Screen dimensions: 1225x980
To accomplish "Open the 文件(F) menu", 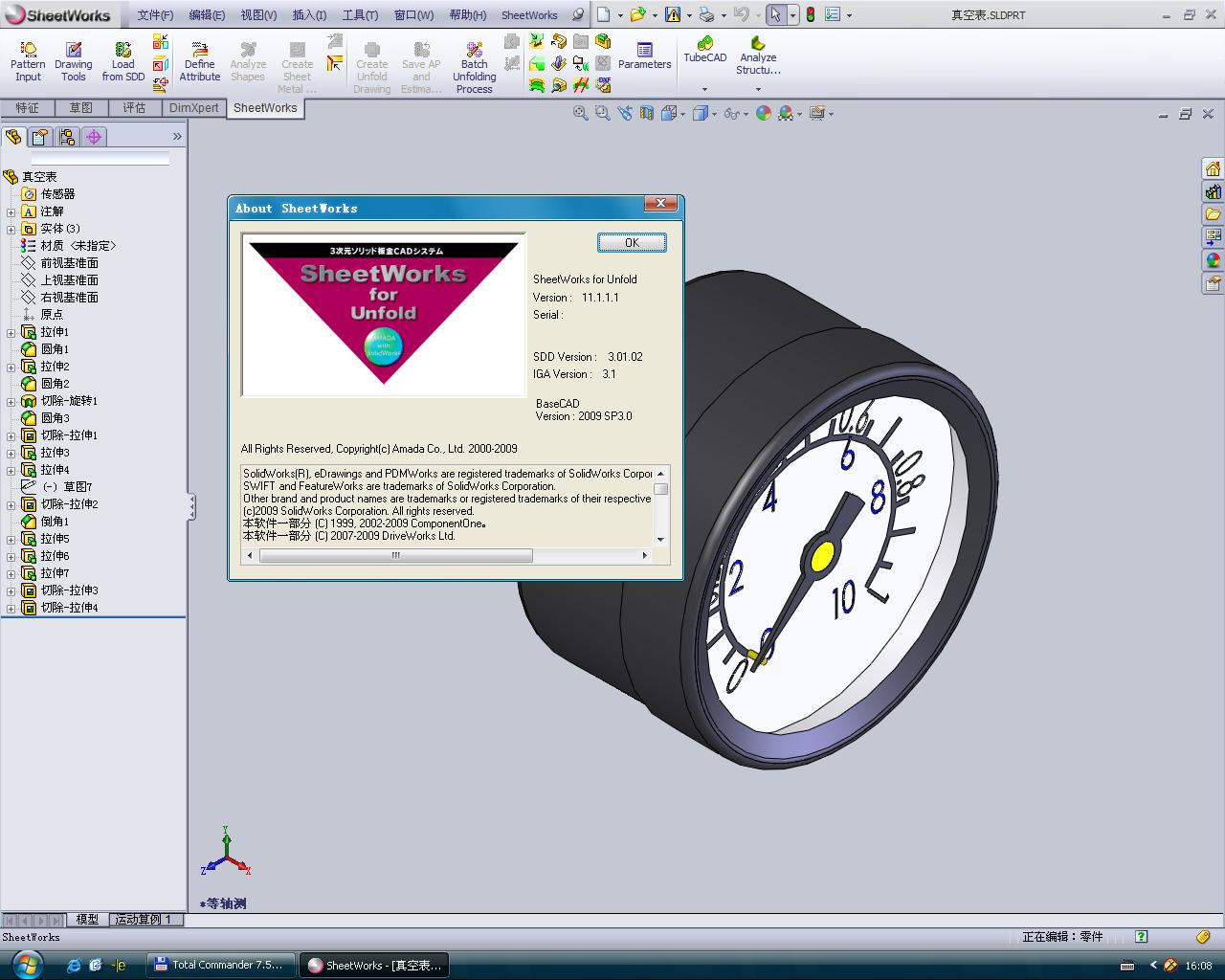I will pos(155,15).
